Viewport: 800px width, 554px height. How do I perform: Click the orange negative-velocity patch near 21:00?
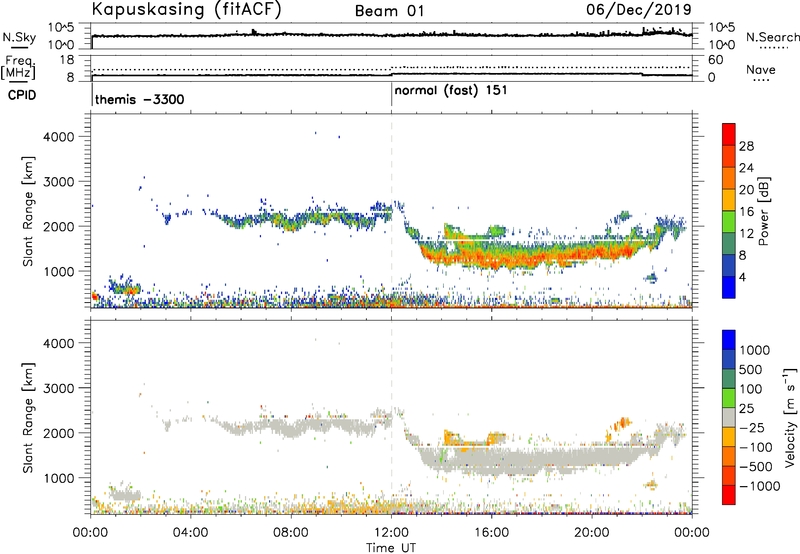(622, 423)
